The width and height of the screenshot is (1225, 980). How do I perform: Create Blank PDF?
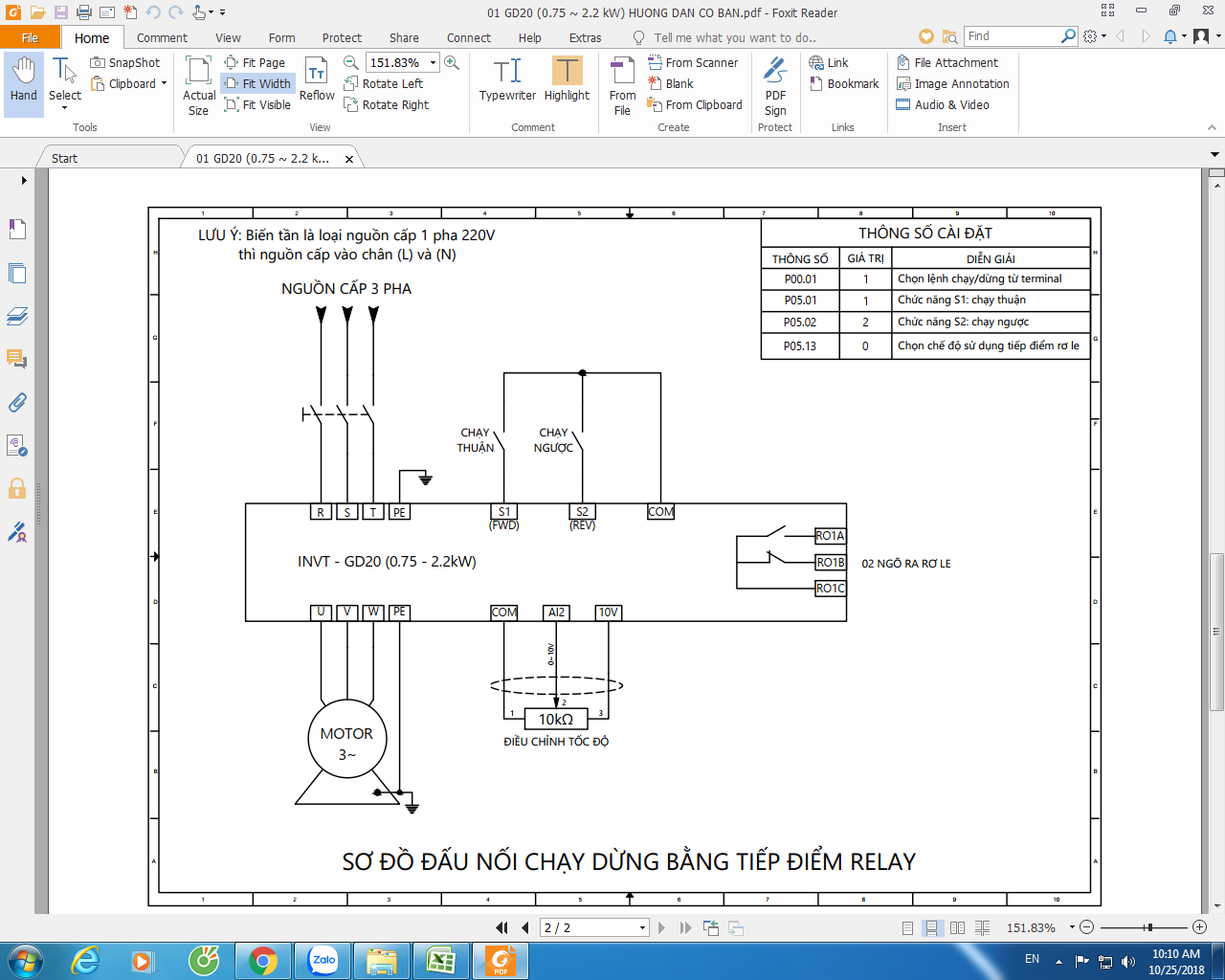point(670,83)
